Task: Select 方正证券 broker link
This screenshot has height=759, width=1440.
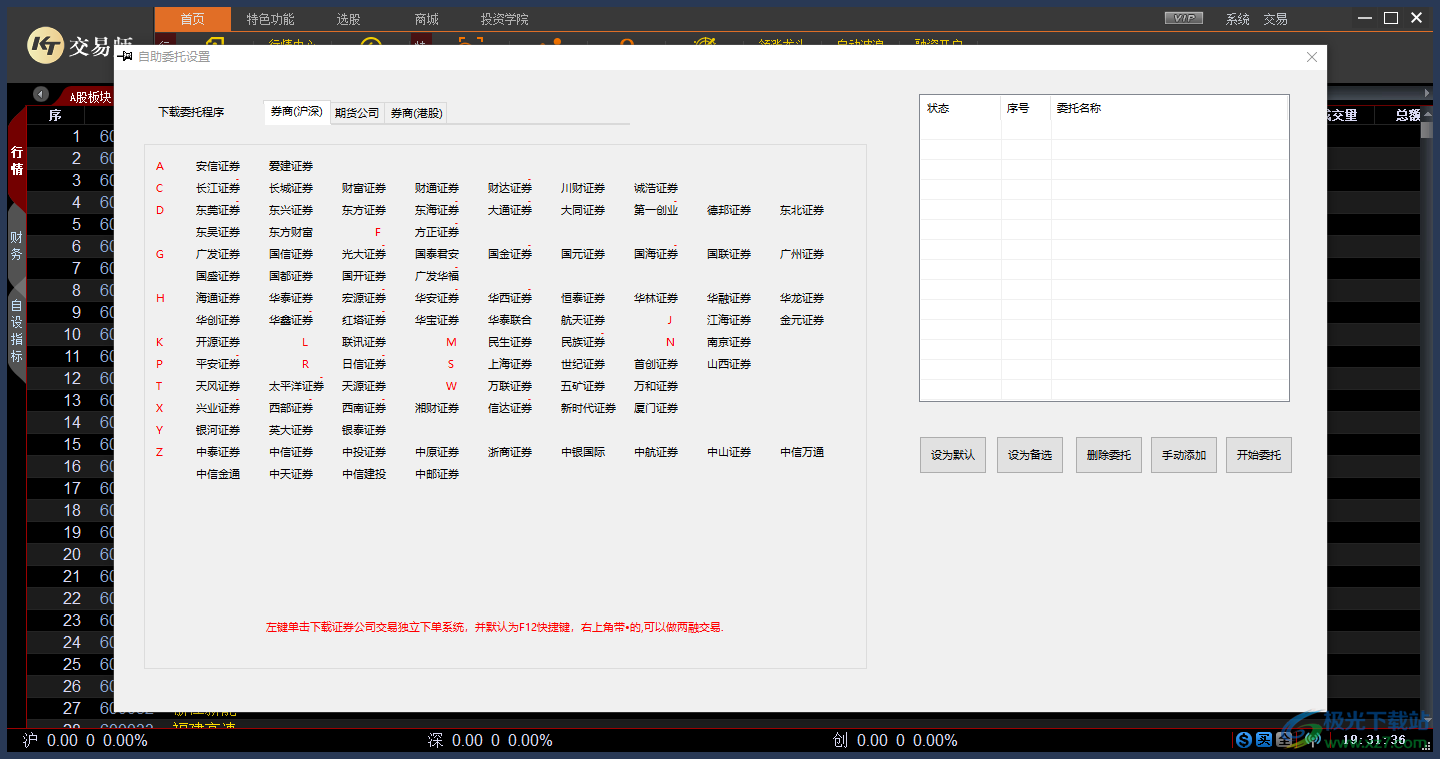Action: 437,232
